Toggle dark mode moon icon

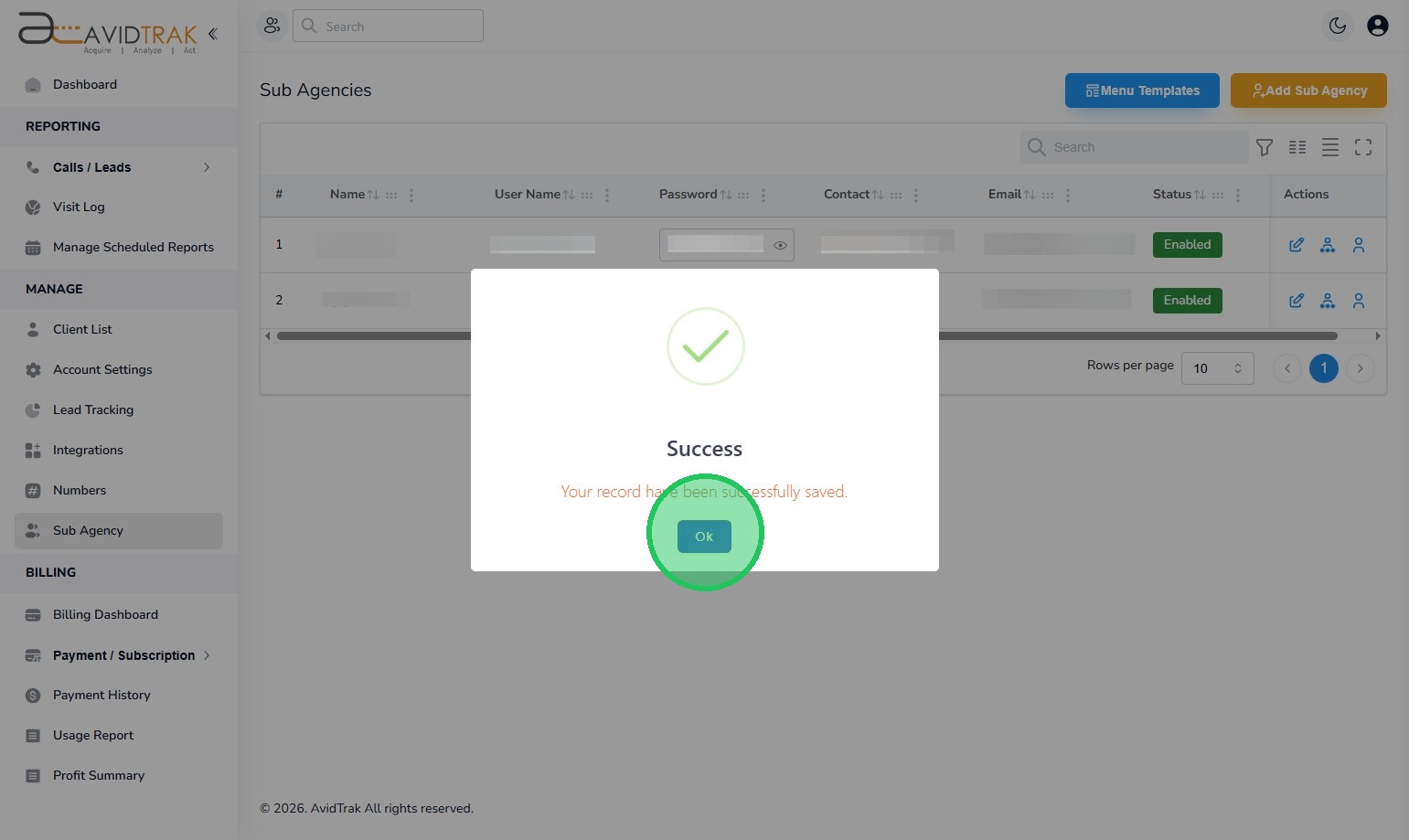pyautogui.click(x=1338, y=26)
